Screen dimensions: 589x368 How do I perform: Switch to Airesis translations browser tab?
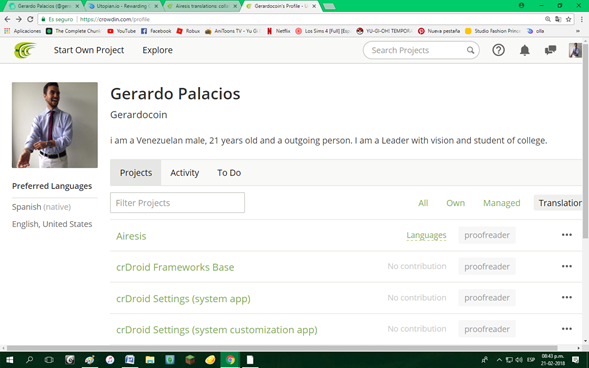point(202,6)
